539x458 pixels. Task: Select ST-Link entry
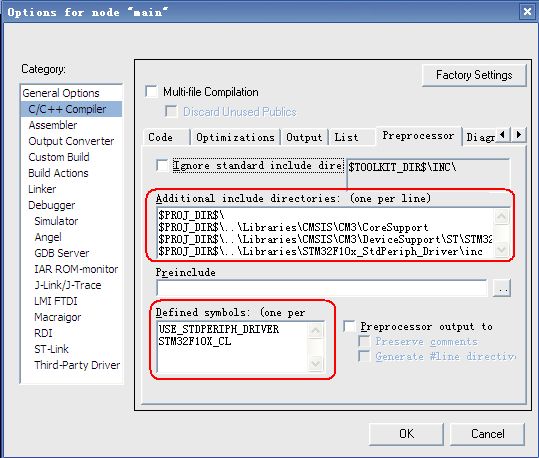pos(51,349)
